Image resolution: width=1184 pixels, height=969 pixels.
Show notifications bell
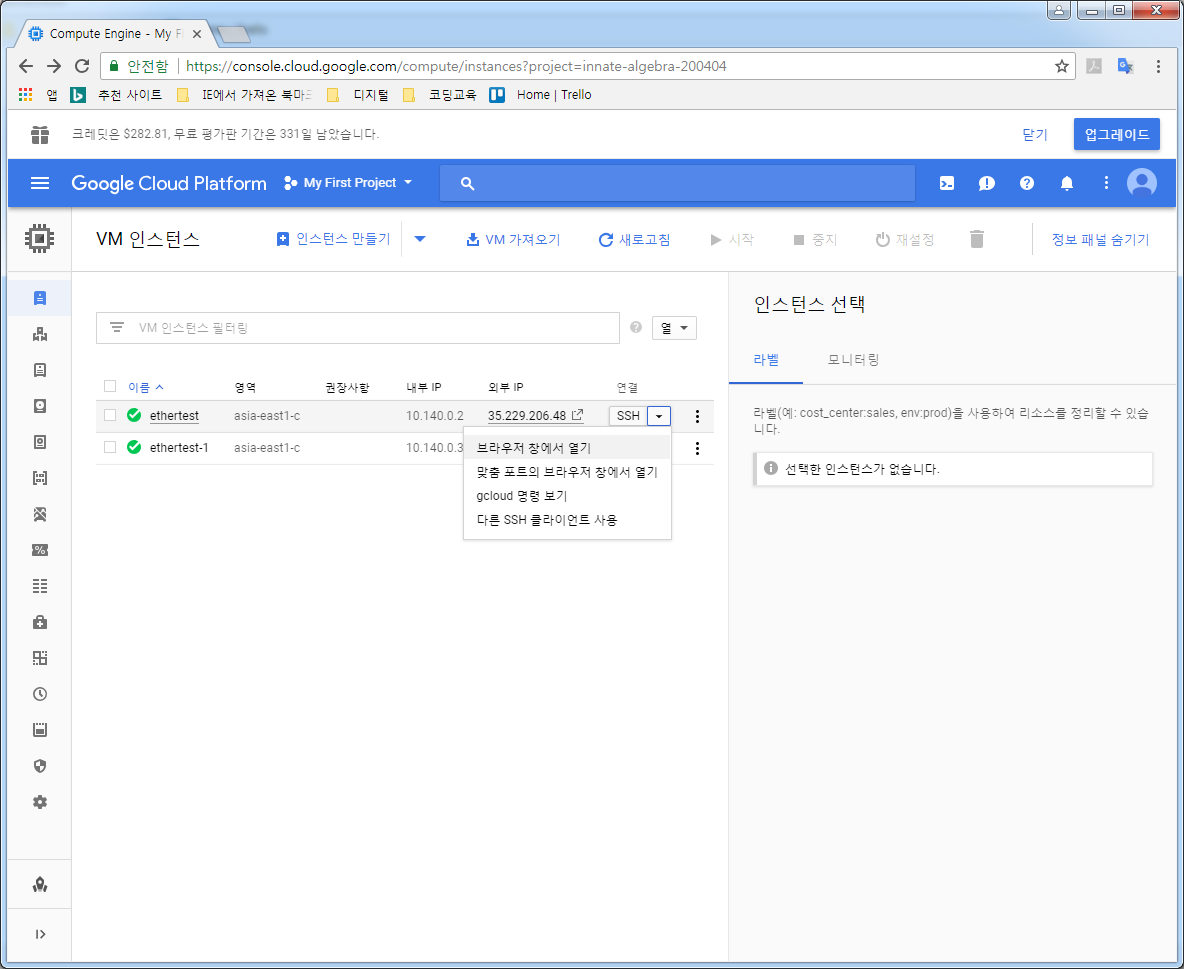tap(1066, 183)
